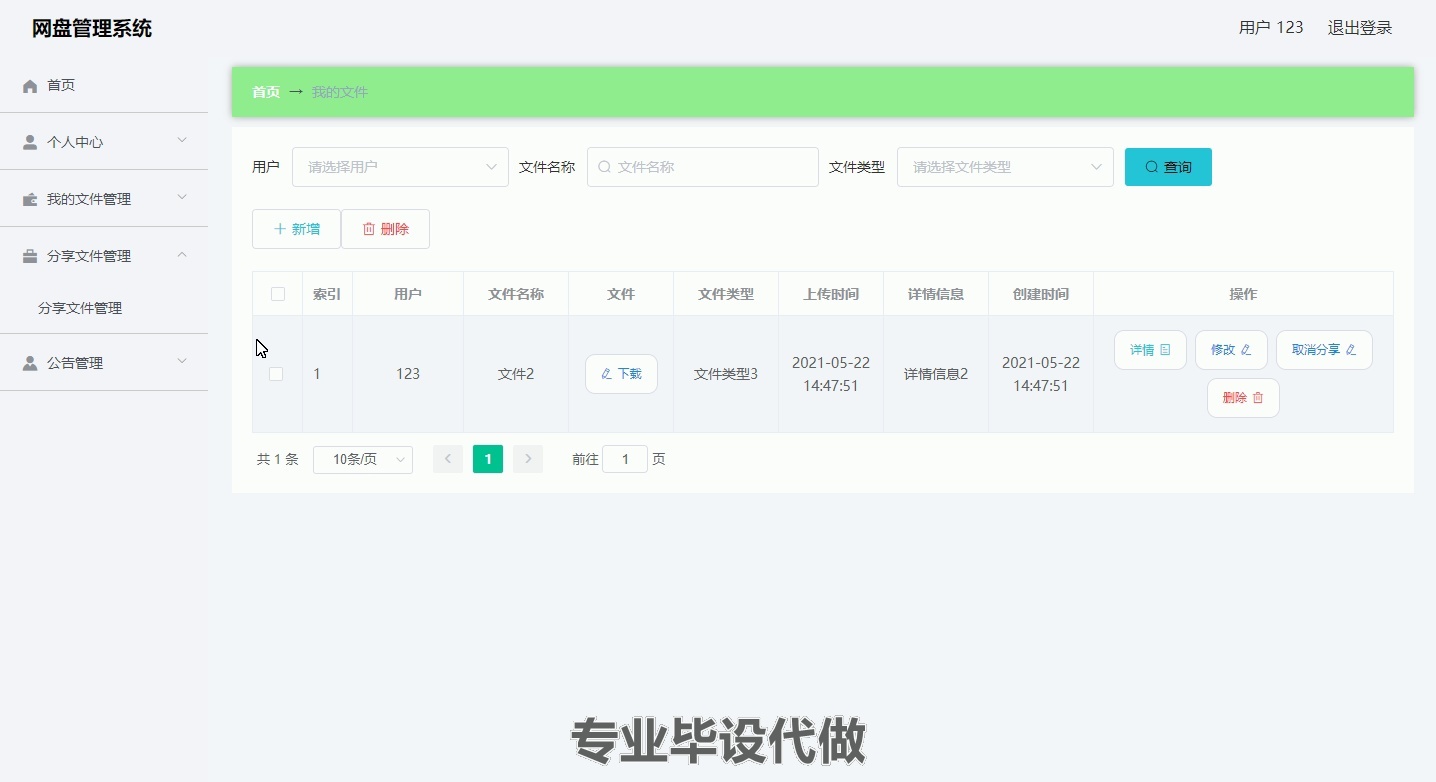
Task: Click the magnifier icon in 文件名称 field
Action: (604, 167)
